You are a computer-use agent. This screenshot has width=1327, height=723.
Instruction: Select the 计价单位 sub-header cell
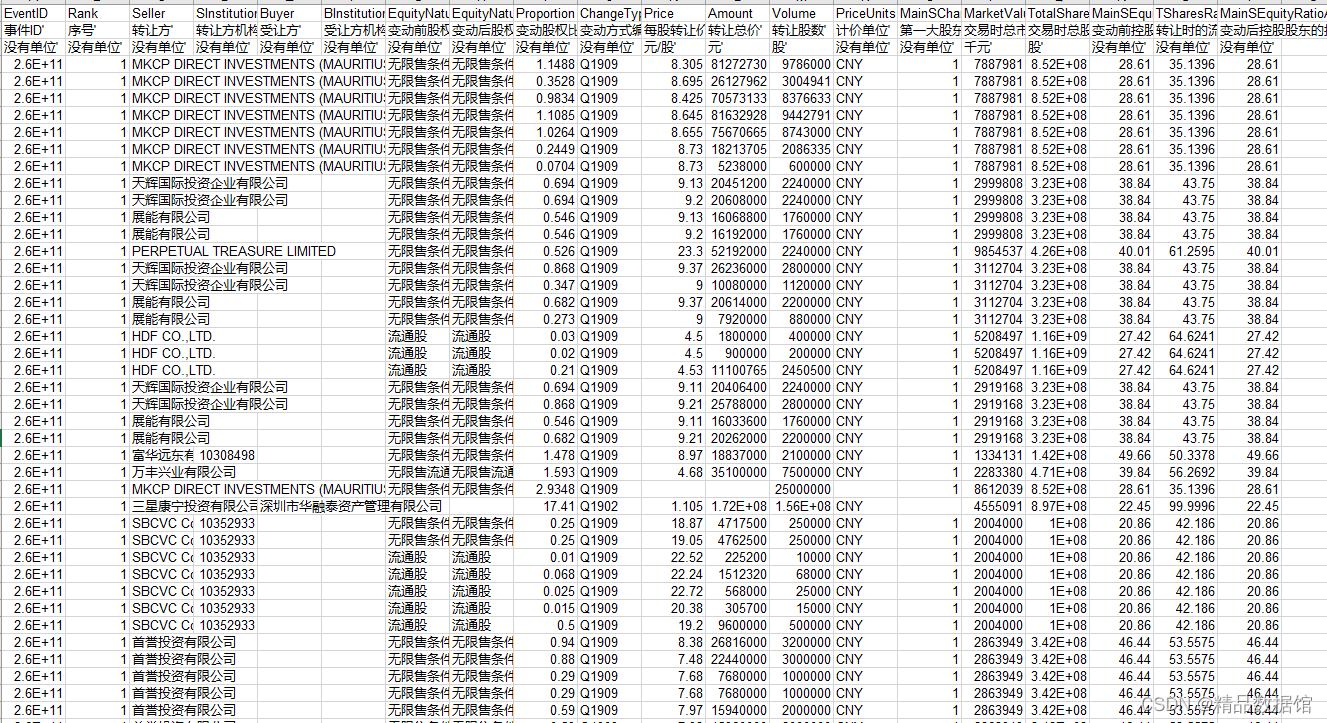(x=865, y=30)
